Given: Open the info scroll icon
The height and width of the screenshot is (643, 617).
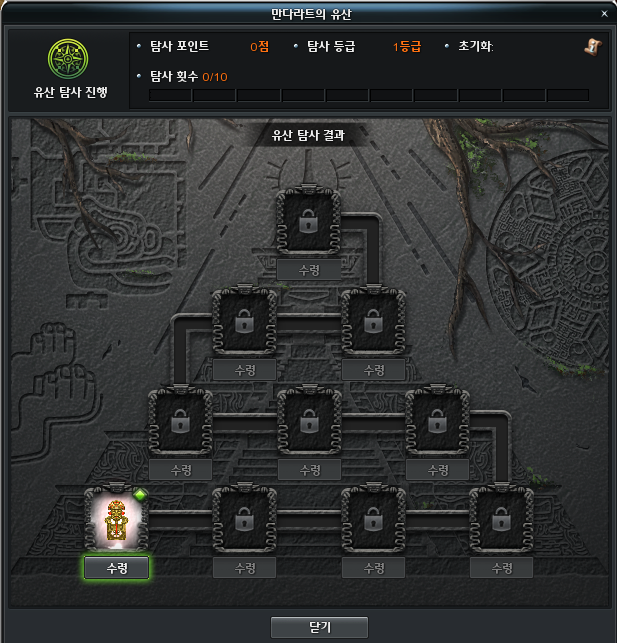Looking at the screenshot, I should click(592, 47).
